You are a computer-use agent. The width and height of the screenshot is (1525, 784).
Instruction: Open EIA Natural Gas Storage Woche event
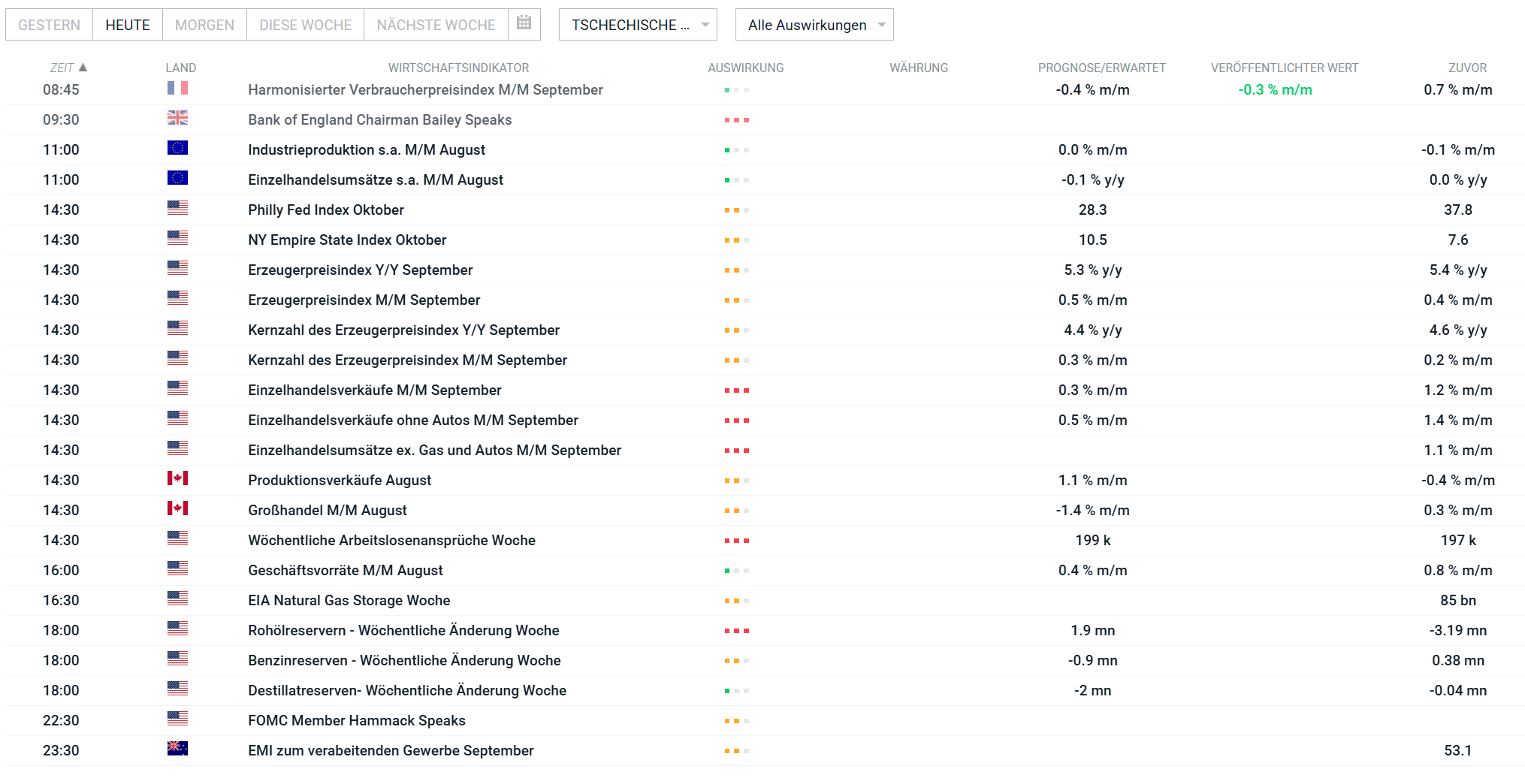(x=349, y=601)
